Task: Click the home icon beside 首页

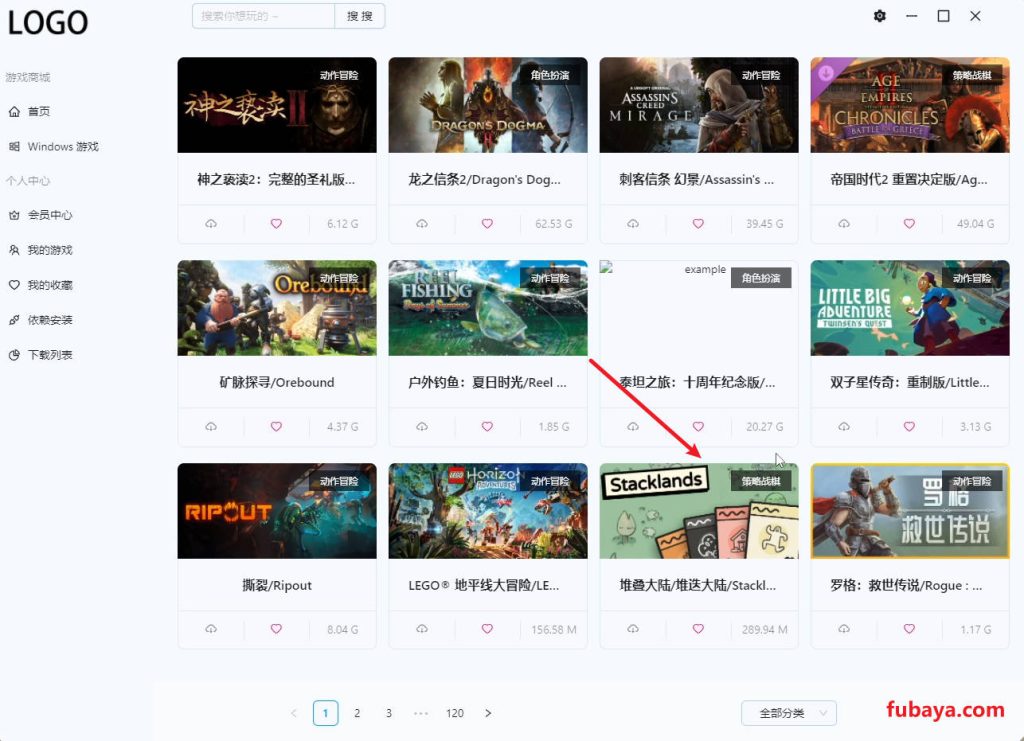Action: [x=14, y=112]
